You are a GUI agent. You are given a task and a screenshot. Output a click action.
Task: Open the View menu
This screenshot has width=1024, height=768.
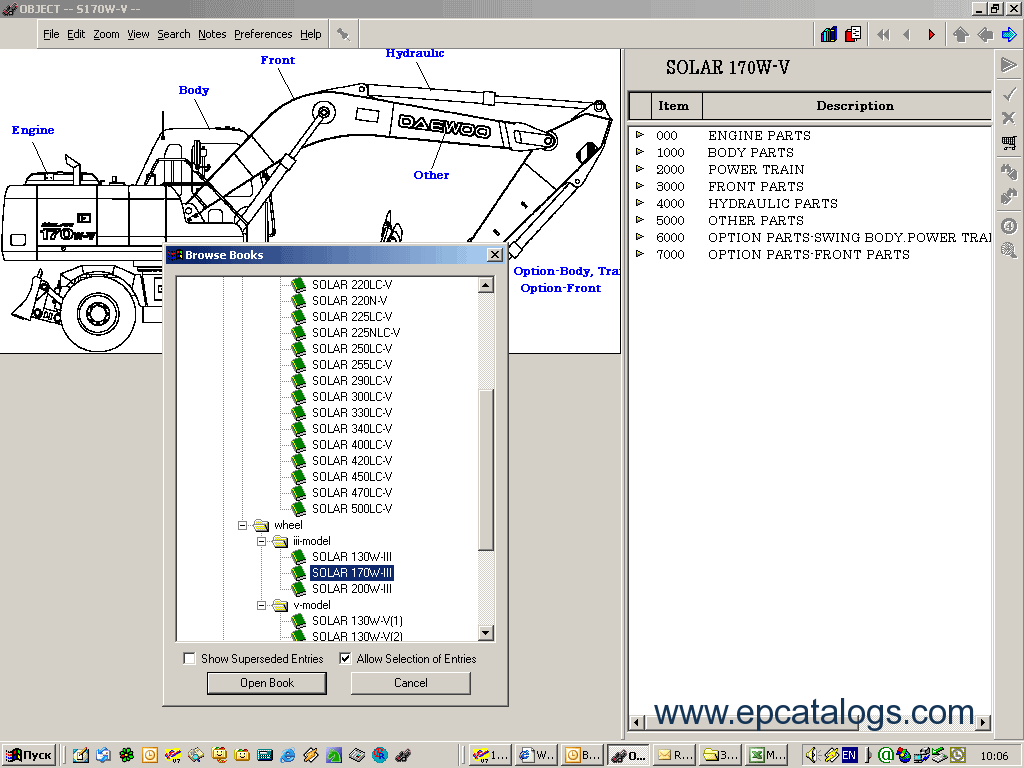[138, 34]
